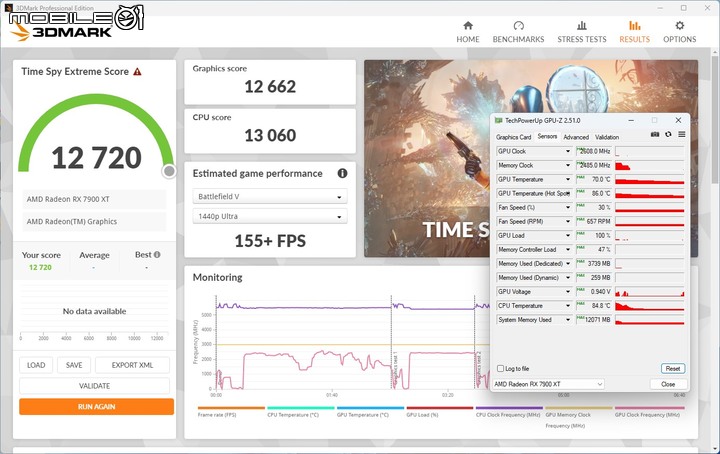Toggle the GPU Clock Frequency legend entry

point(649,411)
